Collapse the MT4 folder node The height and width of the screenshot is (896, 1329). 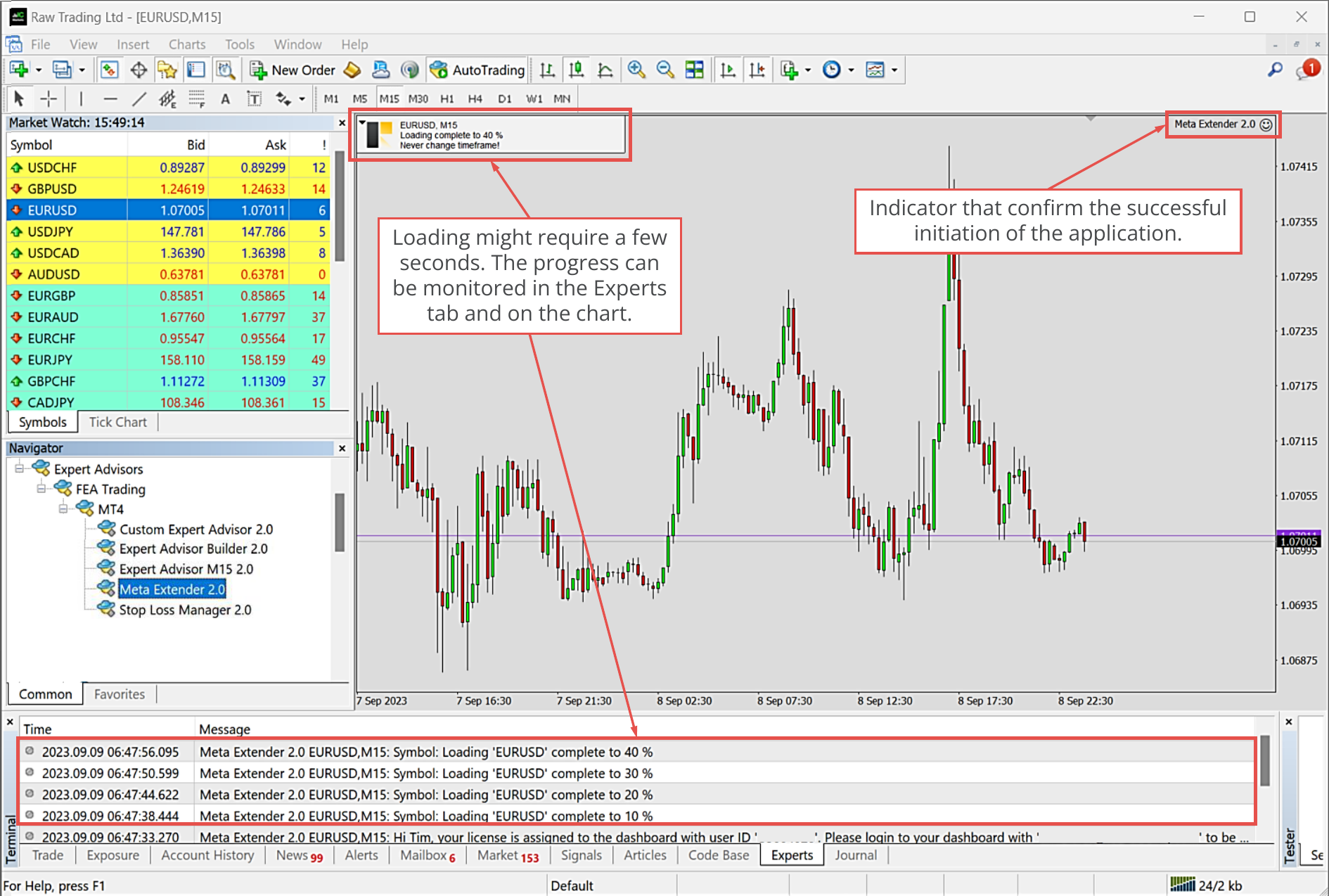[63, 508]
